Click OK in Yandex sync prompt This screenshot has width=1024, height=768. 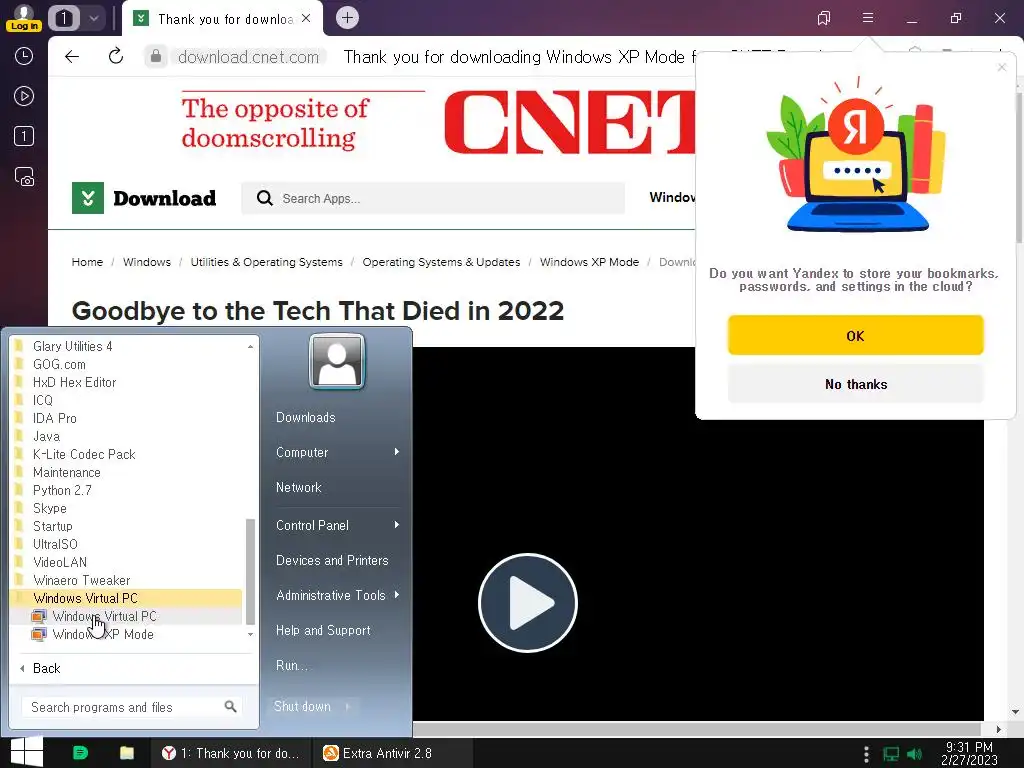(x=856, y=336)
